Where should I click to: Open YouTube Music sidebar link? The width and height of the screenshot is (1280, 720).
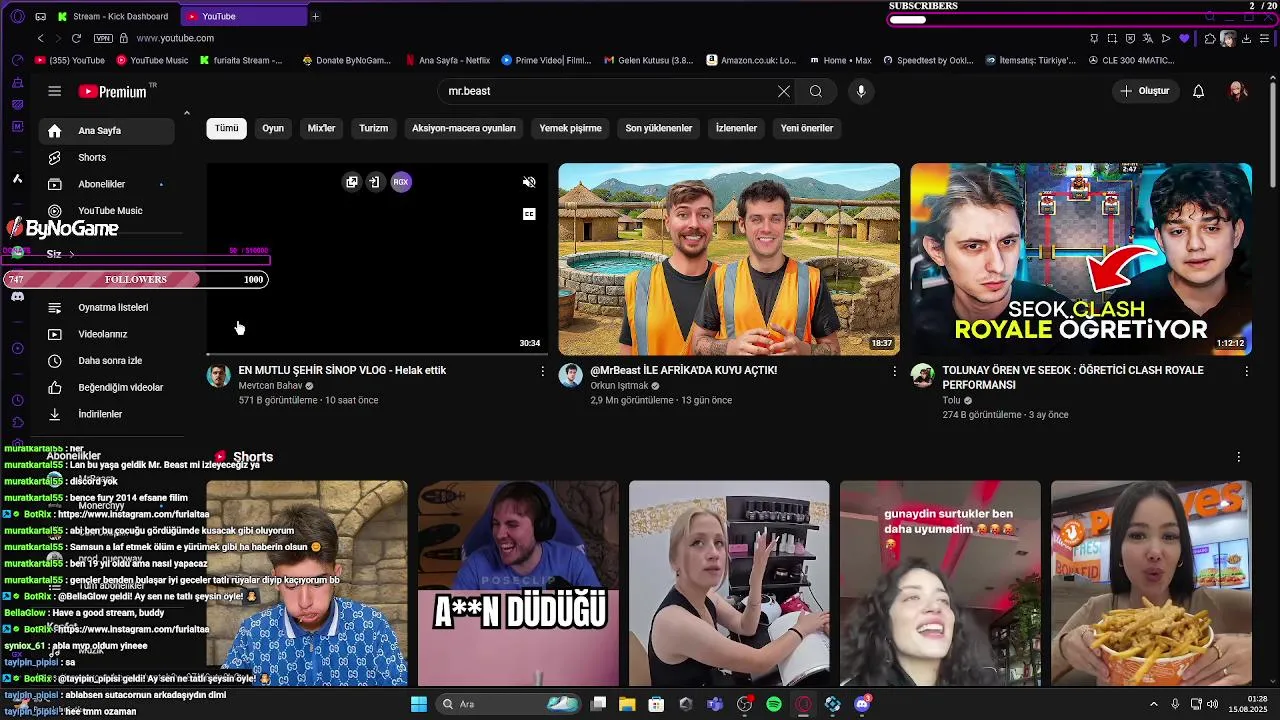(107, 211)
